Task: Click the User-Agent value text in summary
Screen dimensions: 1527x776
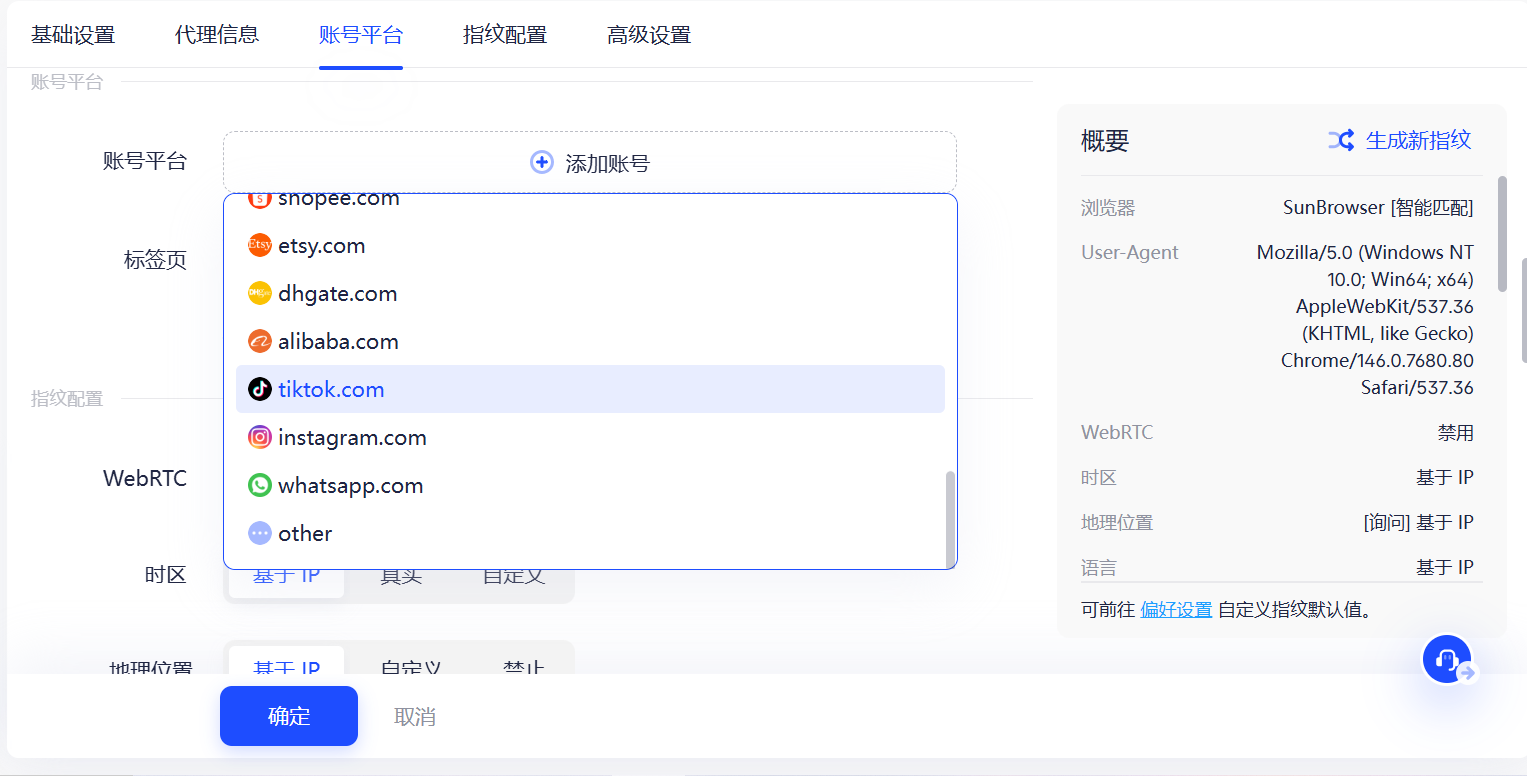Action: click(x=1365, y=320)
